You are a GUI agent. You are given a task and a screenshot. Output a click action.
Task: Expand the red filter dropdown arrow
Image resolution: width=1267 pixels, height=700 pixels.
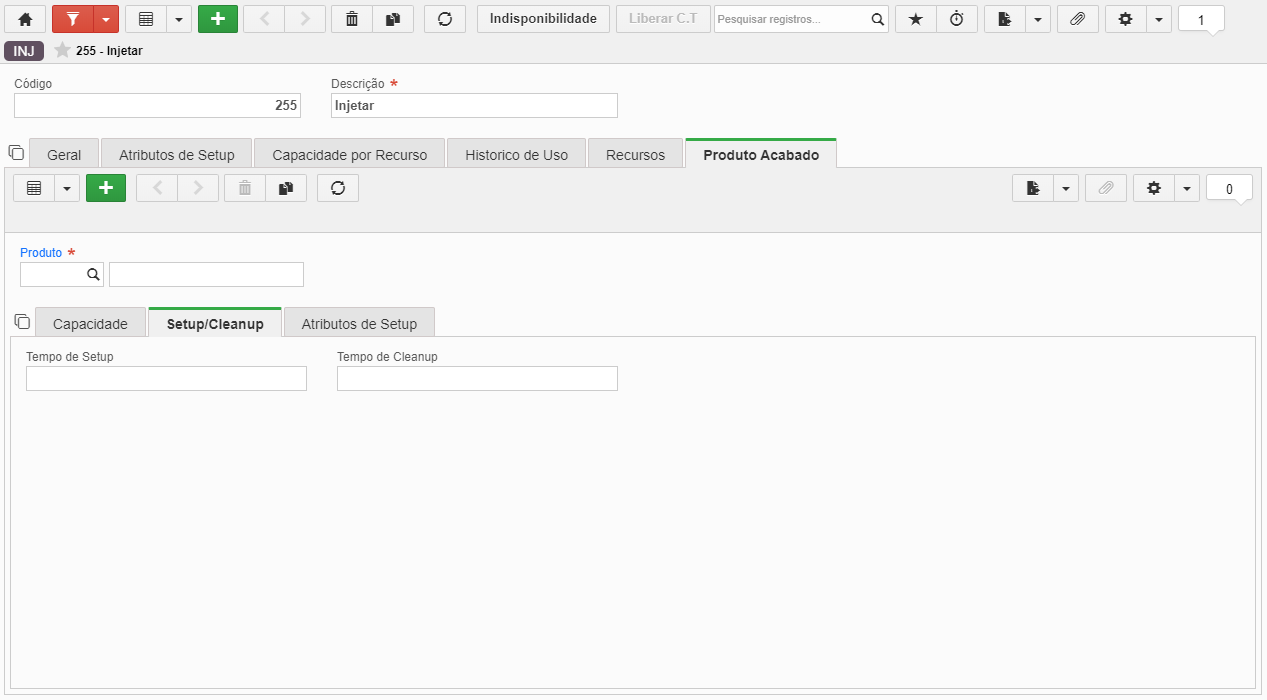[x=106, y=19]
